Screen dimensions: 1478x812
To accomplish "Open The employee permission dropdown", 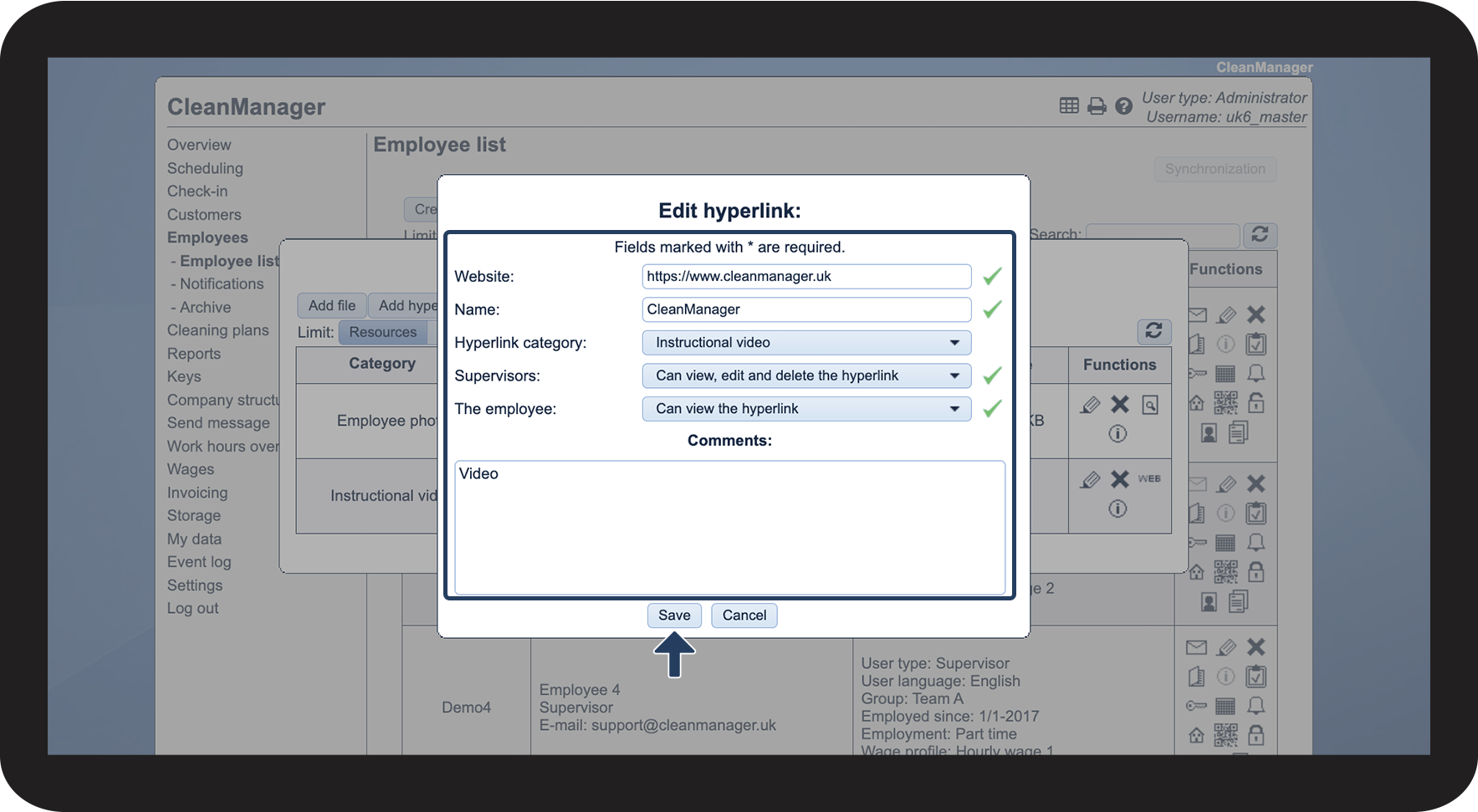I will 806,409.
